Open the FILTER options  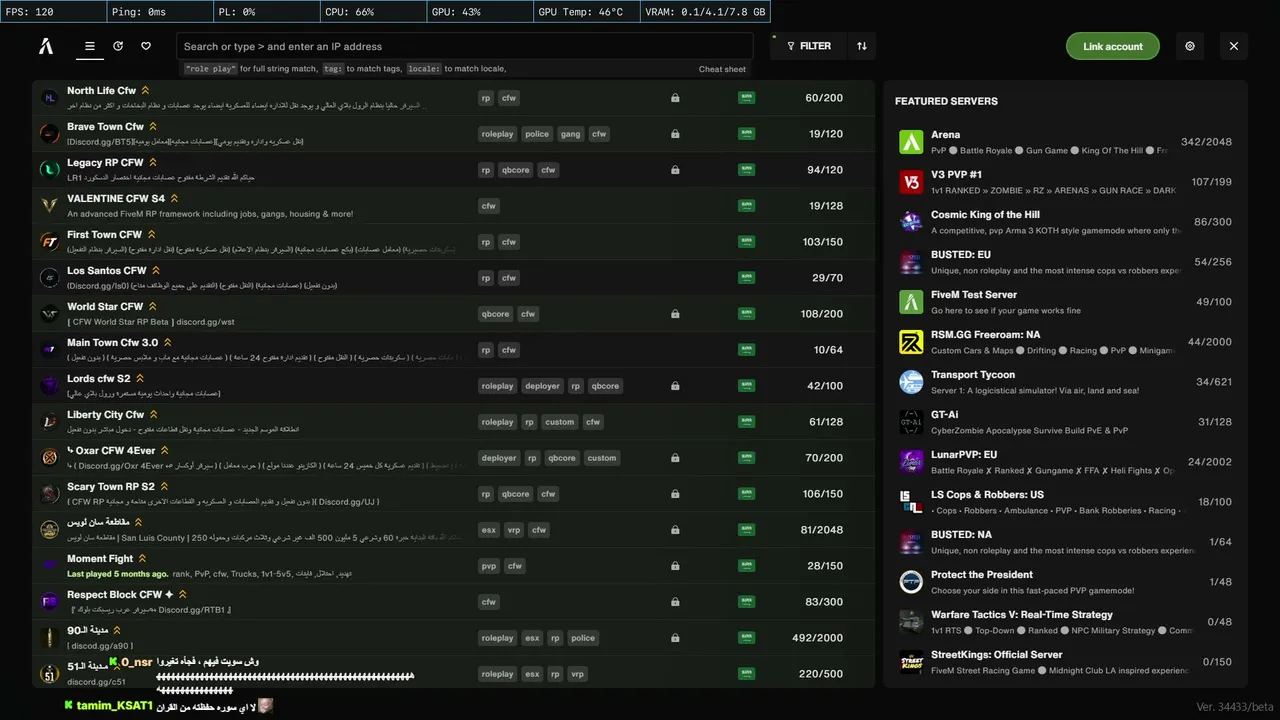(809, 46)
